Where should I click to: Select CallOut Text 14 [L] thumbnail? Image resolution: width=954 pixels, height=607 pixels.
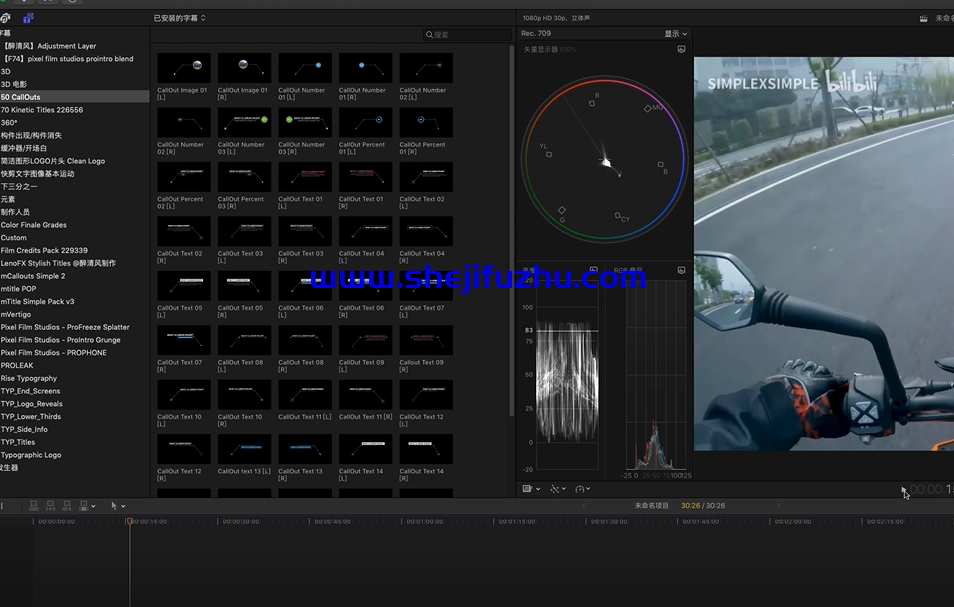[365, 449]
